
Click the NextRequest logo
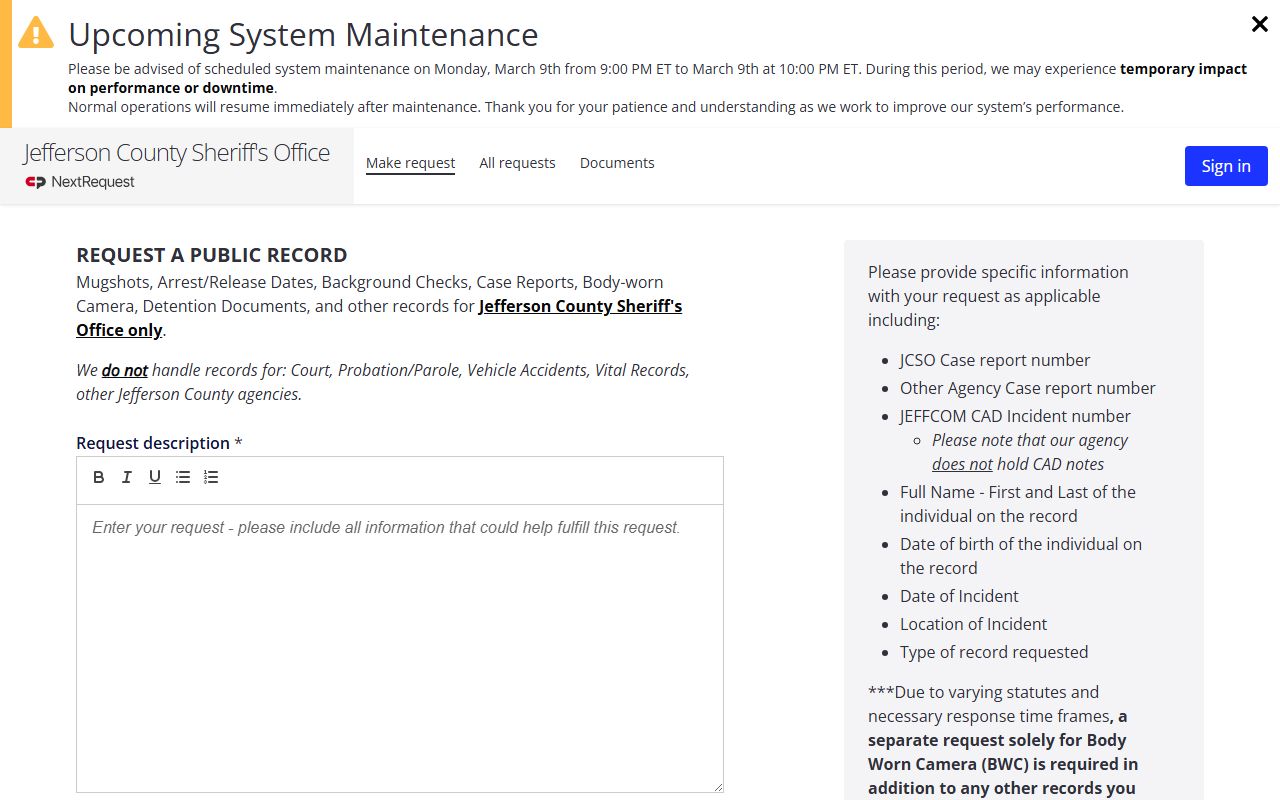[80, 182]
